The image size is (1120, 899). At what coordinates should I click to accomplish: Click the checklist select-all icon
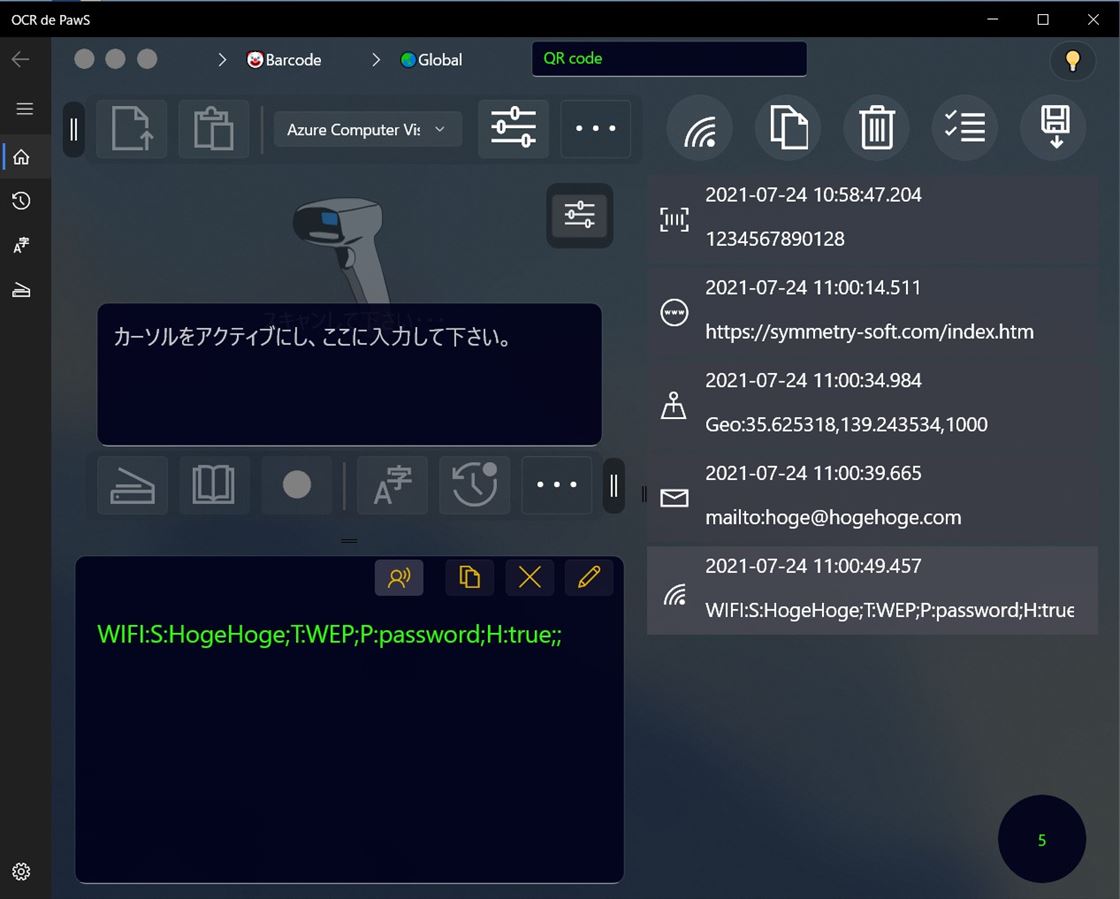point(965,128)
